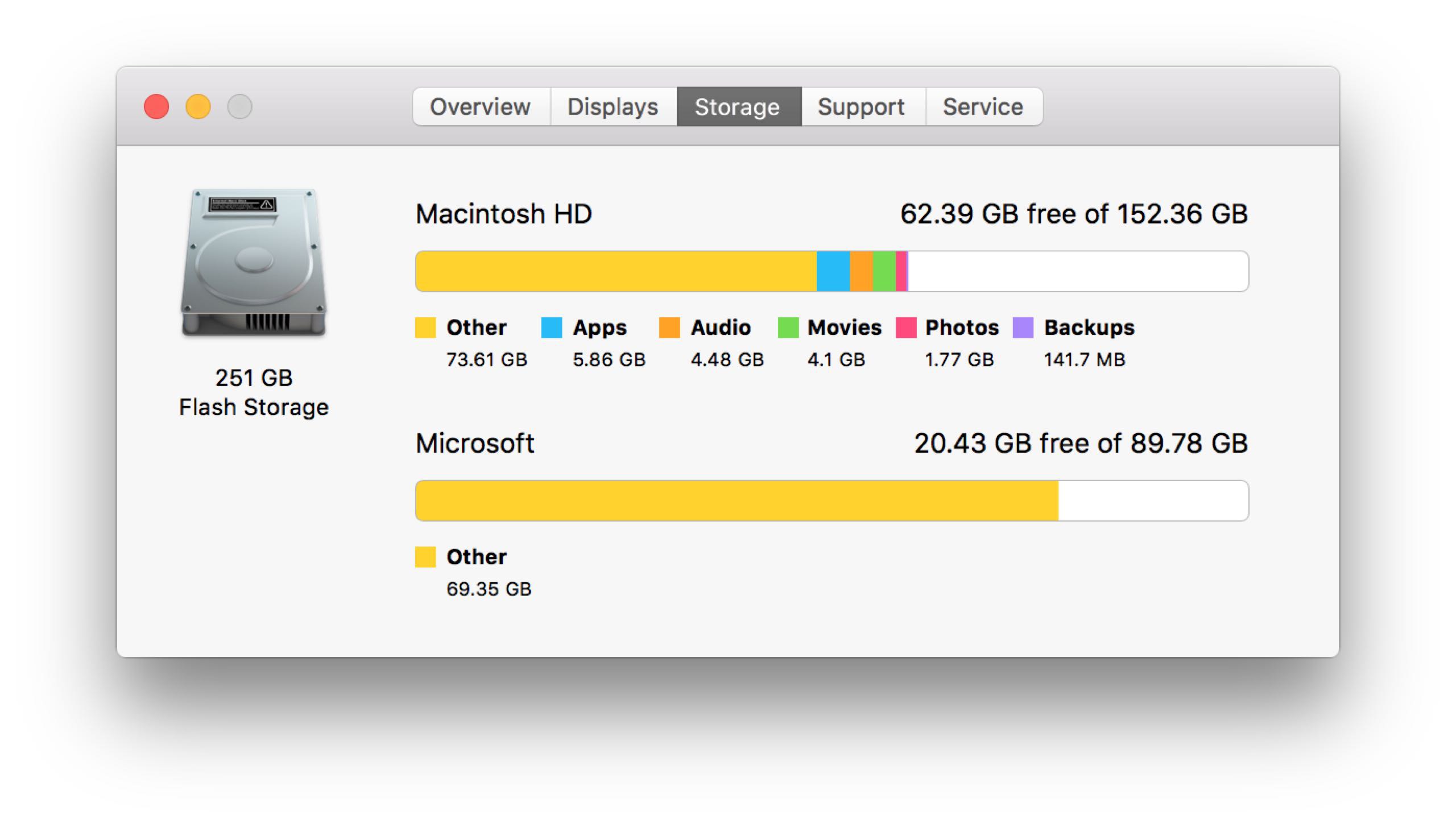Click the yellow Other swatch under Microsoft

point(425,557)
